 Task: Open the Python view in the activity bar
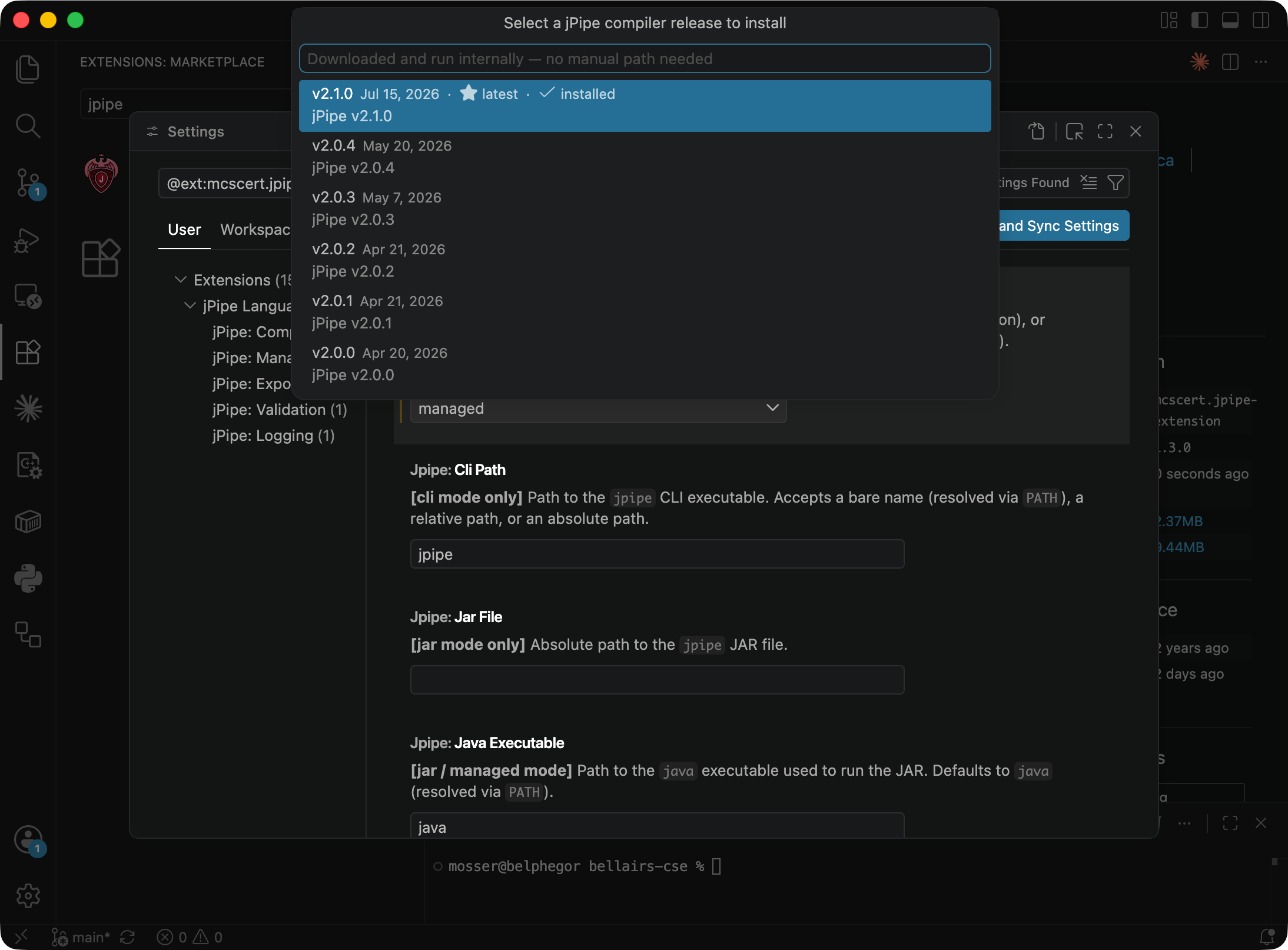pyautogui.click(x=28, y=578)
